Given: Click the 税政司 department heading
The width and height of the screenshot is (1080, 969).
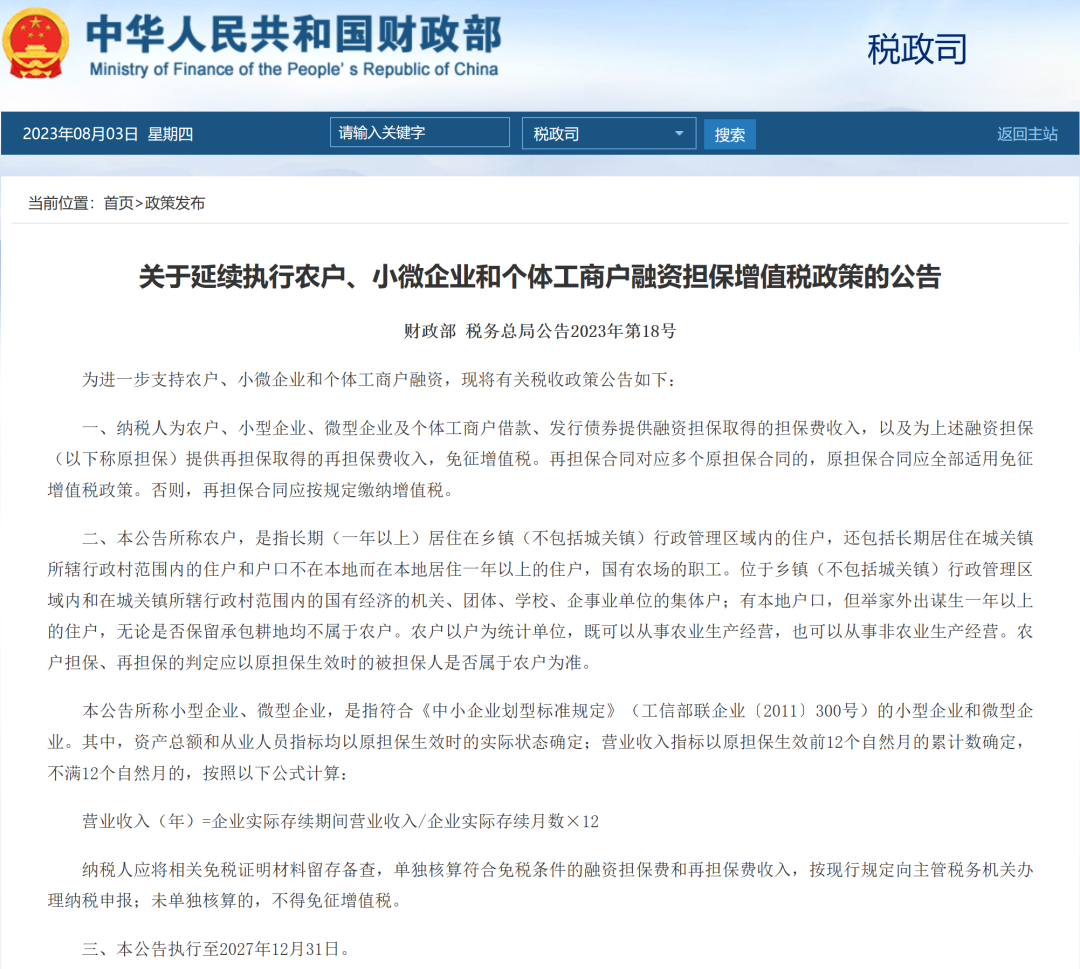Looking at the screenshot, I should pyautogui.click(x=917, y=49).
